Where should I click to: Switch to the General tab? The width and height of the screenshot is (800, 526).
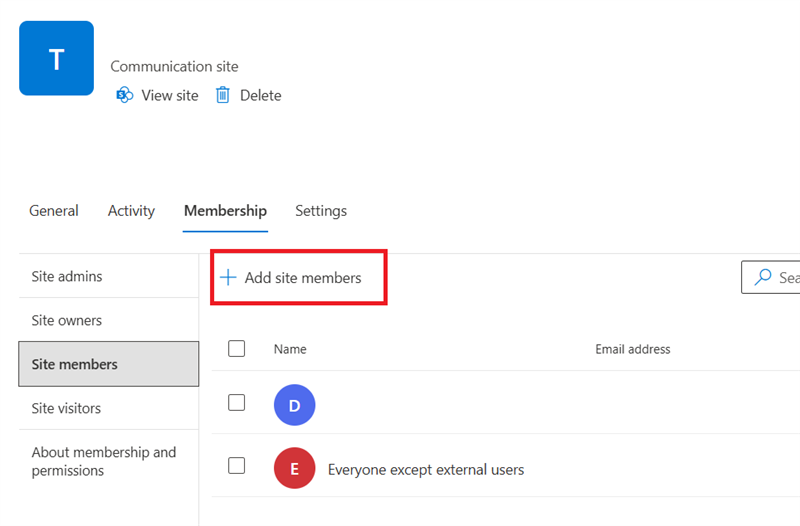[x=54, y=211]
